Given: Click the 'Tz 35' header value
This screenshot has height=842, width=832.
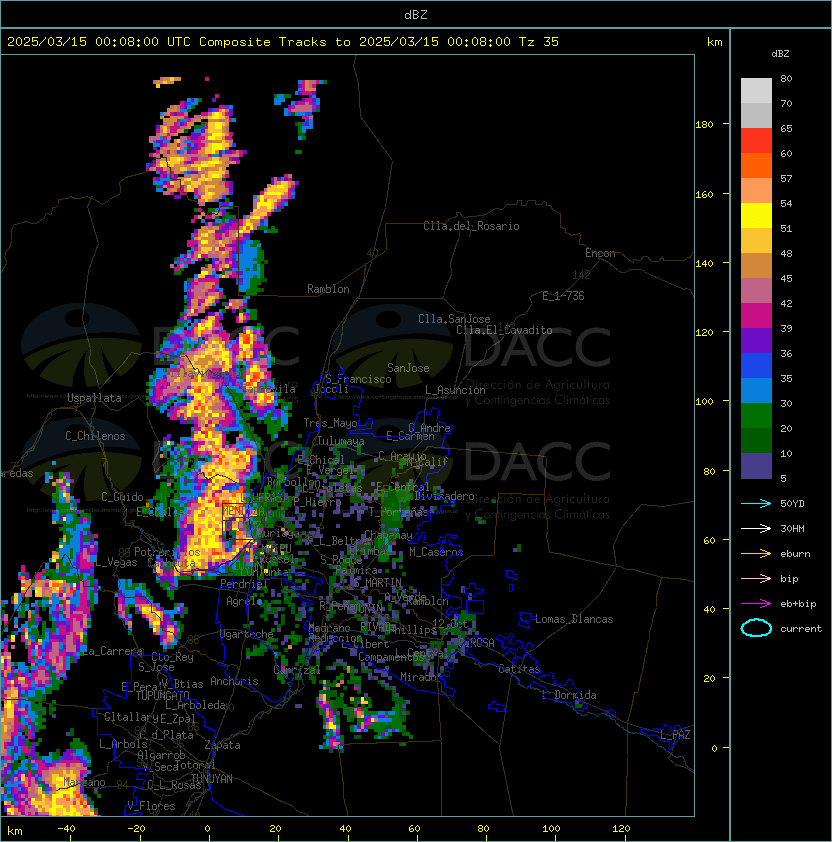Looking at the screenshot, I should pos(539,42).
